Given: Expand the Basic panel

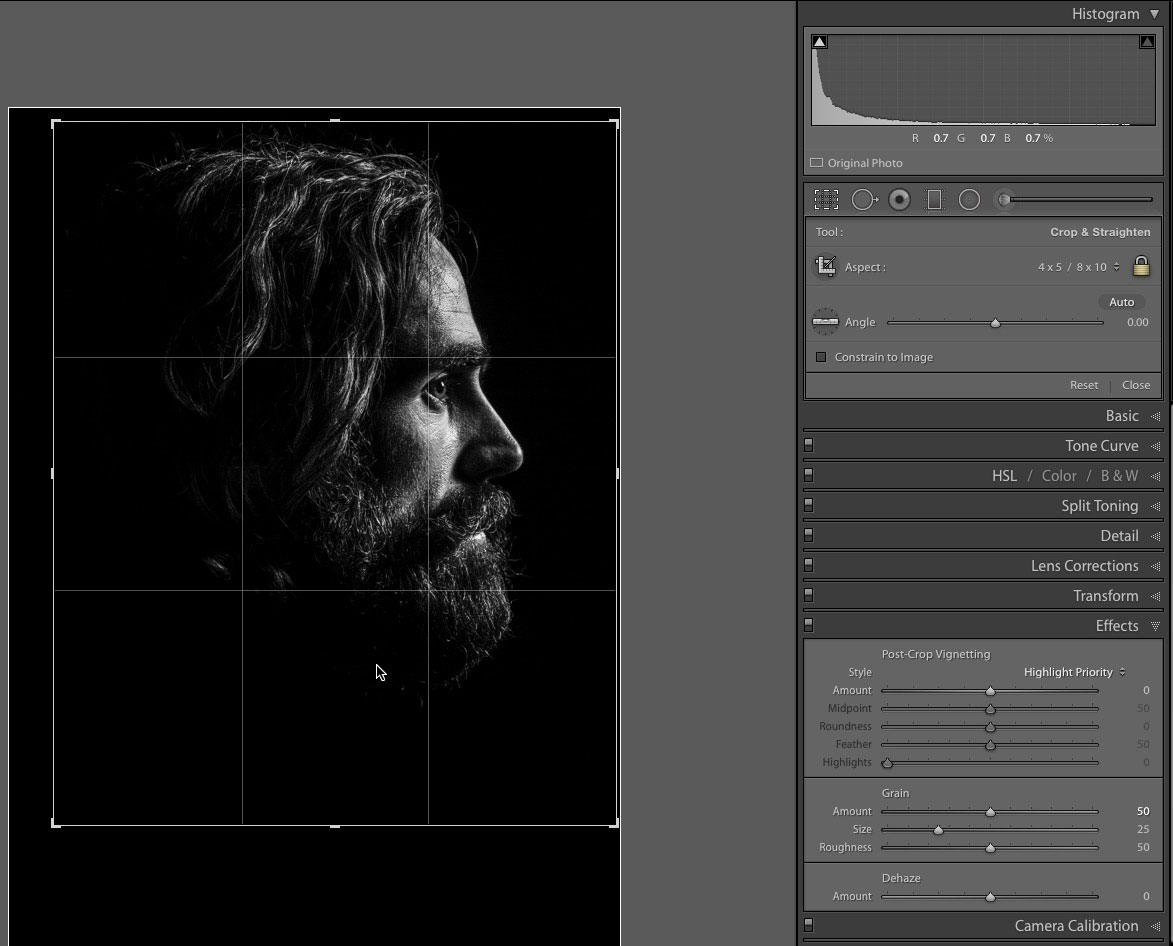Looking at the screenshot, I should tap(1122, 416).
